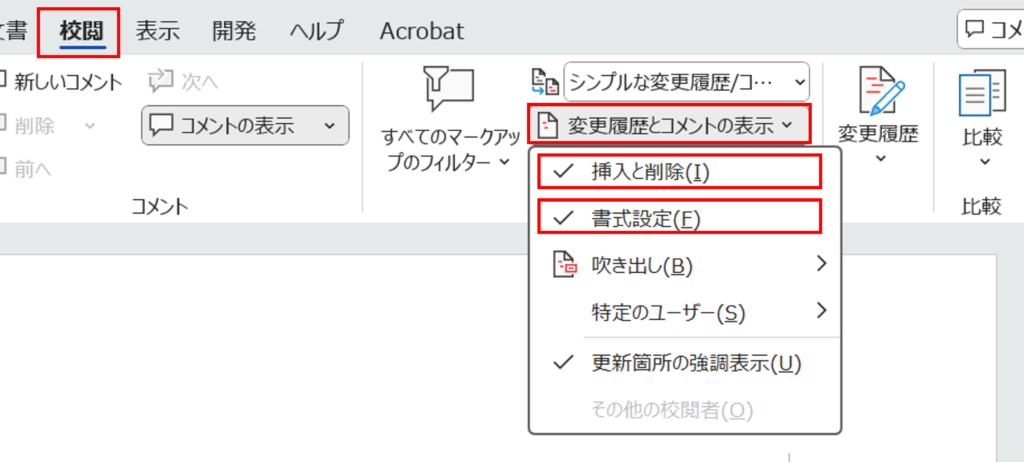This screenshot has width=1024, height=462.
Task: Click the display-for-review icon beside combo box
Action: [x=545, y=82]
